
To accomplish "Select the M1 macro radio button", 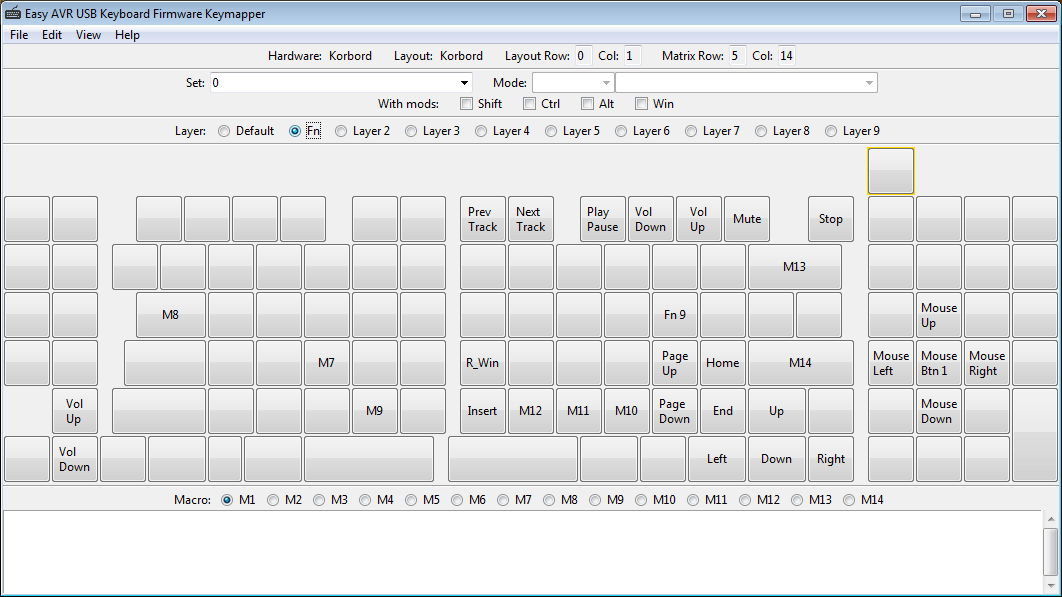I will coord(227,500).
